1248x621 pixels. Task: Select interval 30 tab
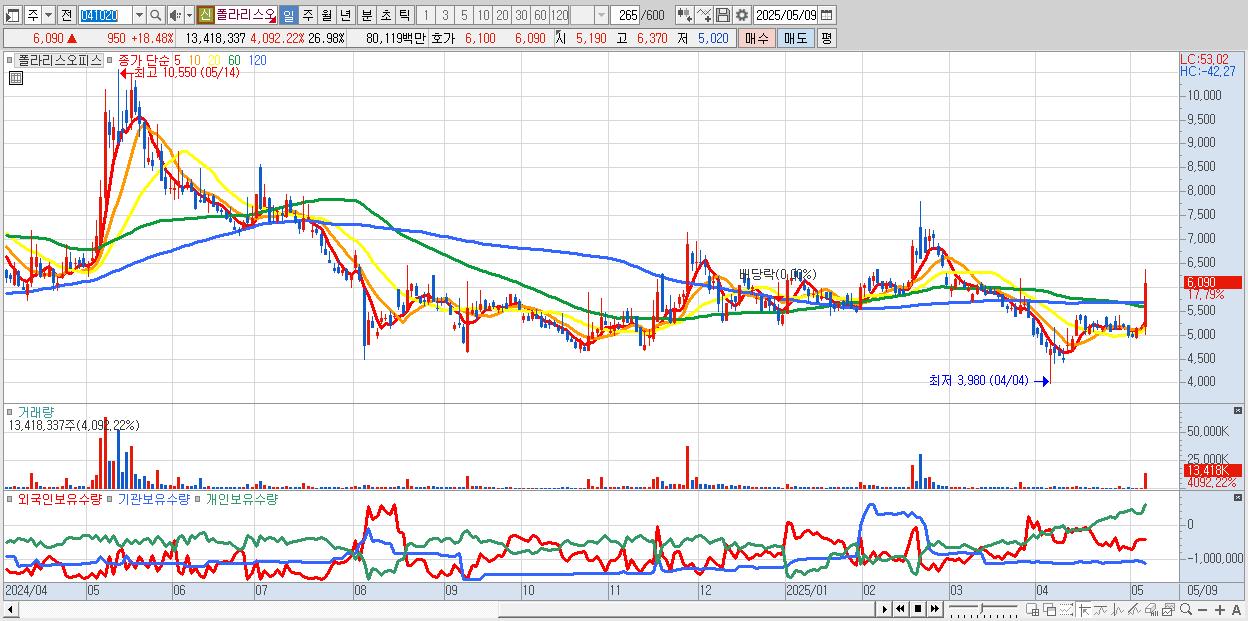521,15
